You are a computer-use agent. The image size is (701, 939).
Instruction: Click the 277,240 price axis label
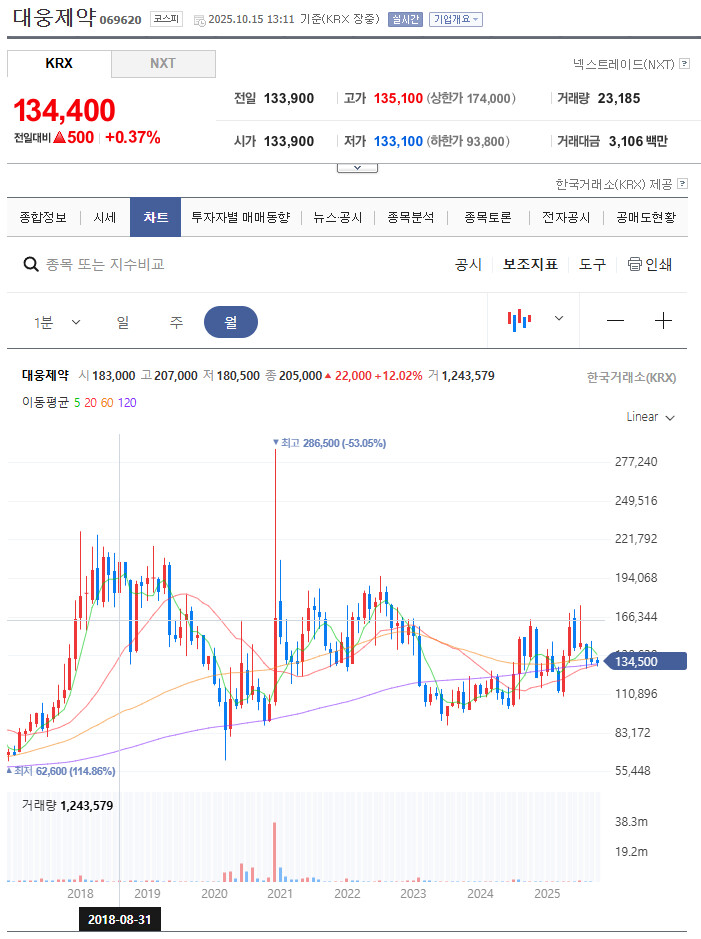pyautogui.click(x=636, y=462)
